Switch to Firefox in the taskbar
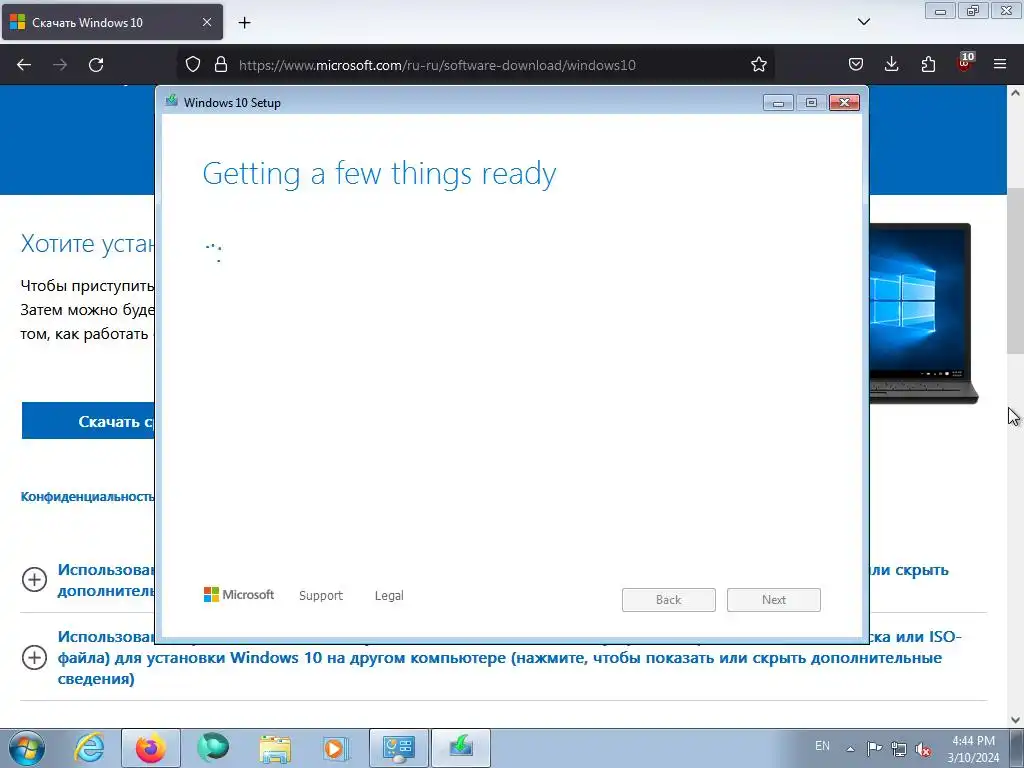 pos(151,748)
